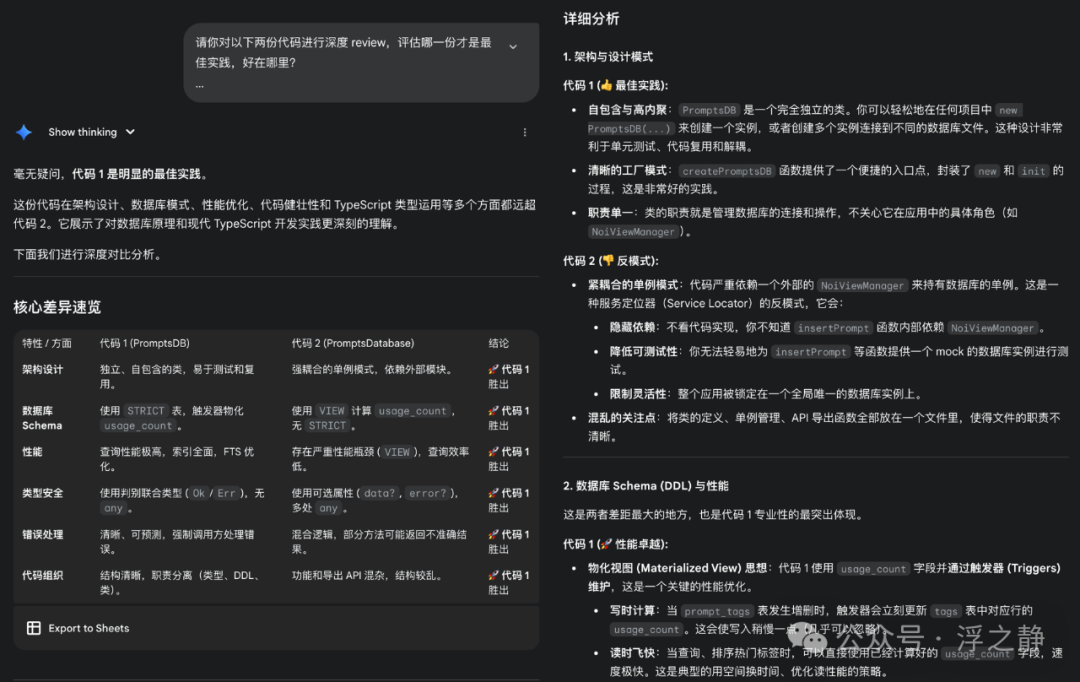Click the bold term 紧耦合的单例模式
1080x682 pixels.
632,285
